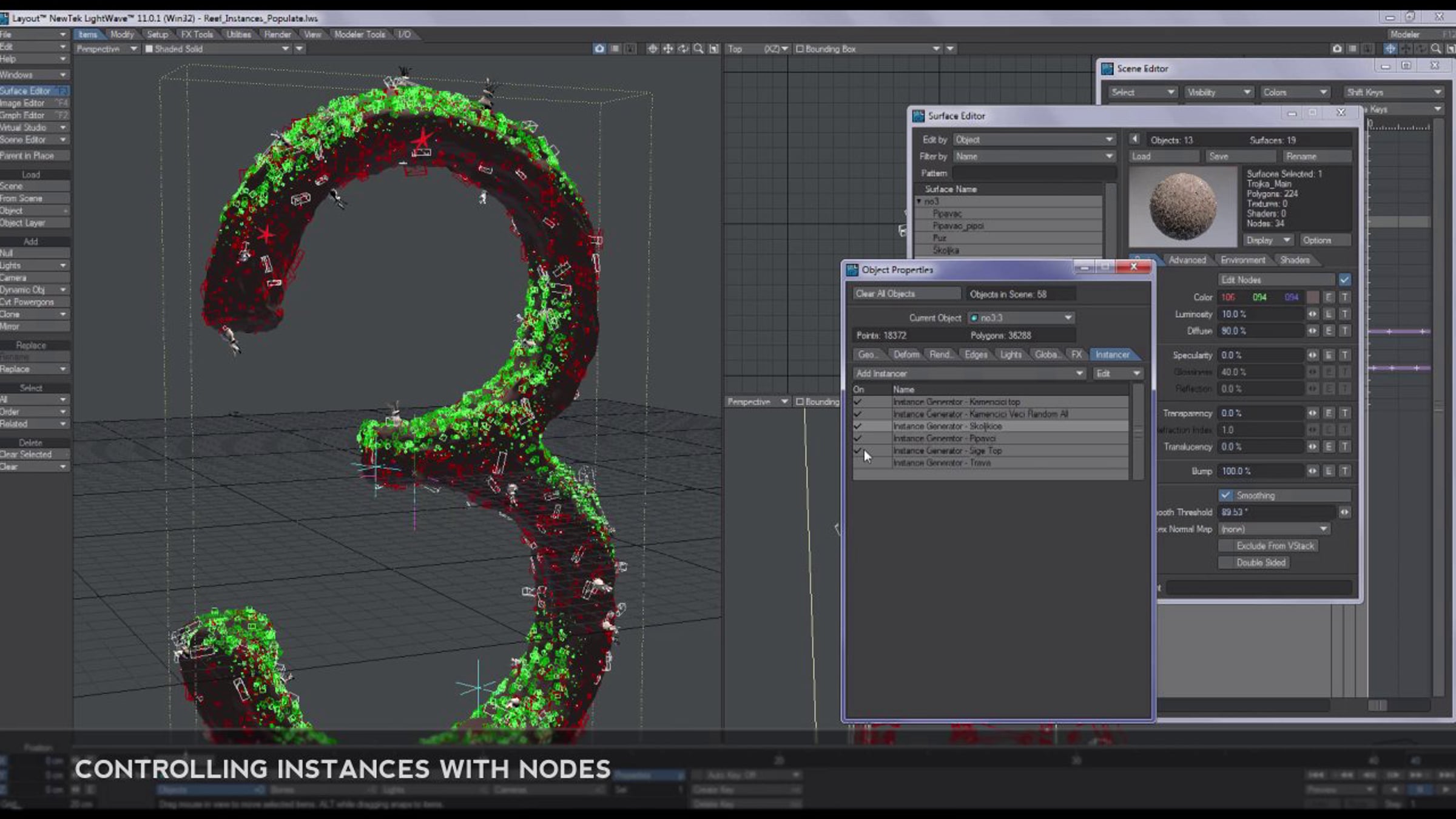Click the maximize viewport icon in Perspective view
The width and height of the screenshot is (1456, 819).
[x=714, y=49]
